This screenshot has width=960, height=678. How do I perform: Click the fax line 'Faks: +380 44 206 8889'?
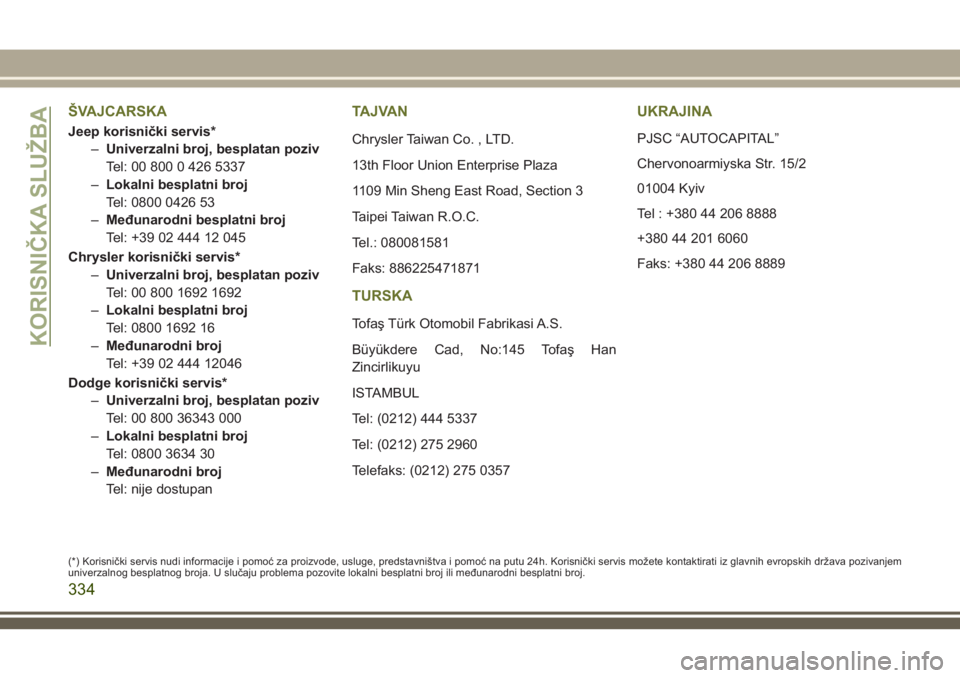(711, 263)
